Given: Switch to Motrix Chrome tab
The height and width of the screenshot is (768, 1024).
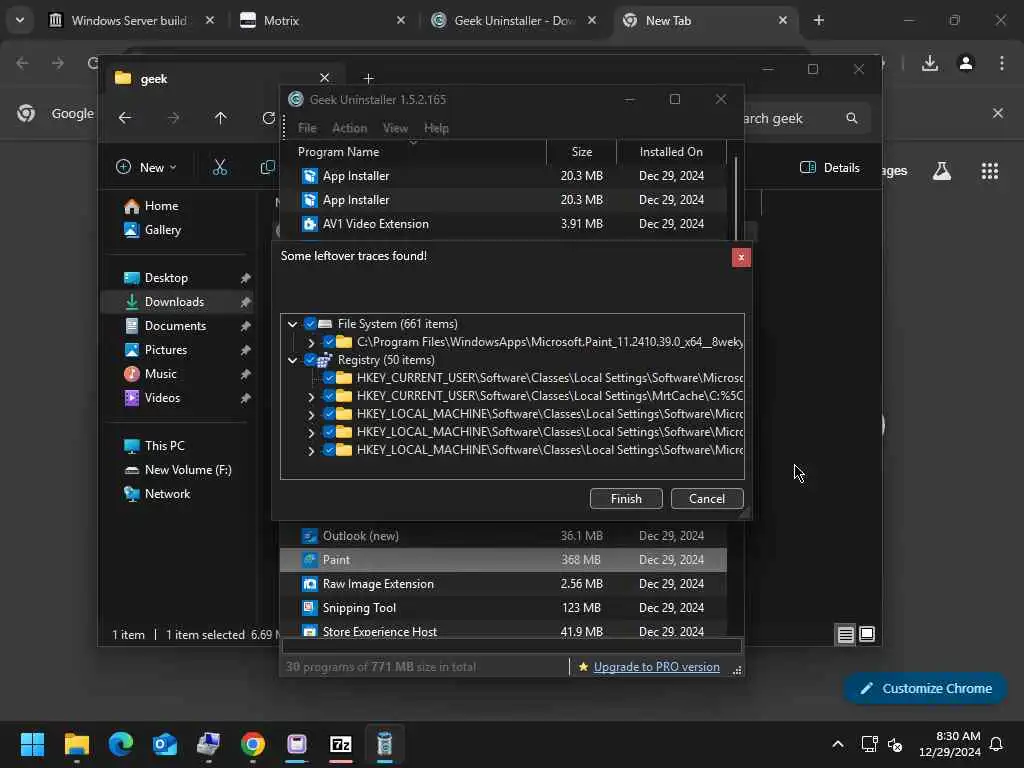Looking at the screenshot, I should pos(321,20).
